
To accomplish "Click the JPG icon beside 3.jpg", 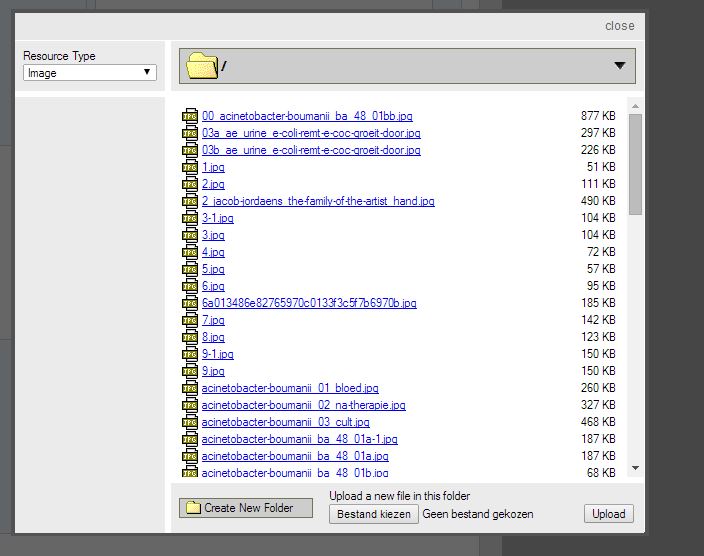I will [189, 235].
